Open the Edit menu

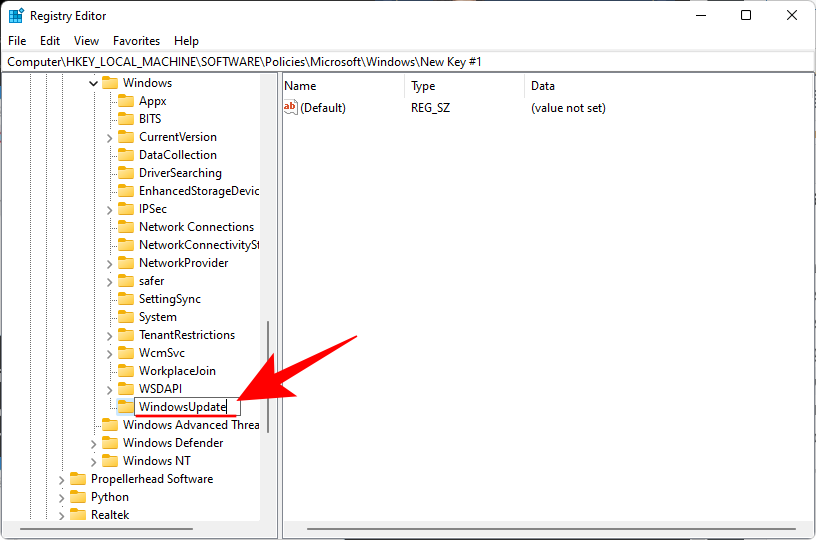click(x=50, y=41)
